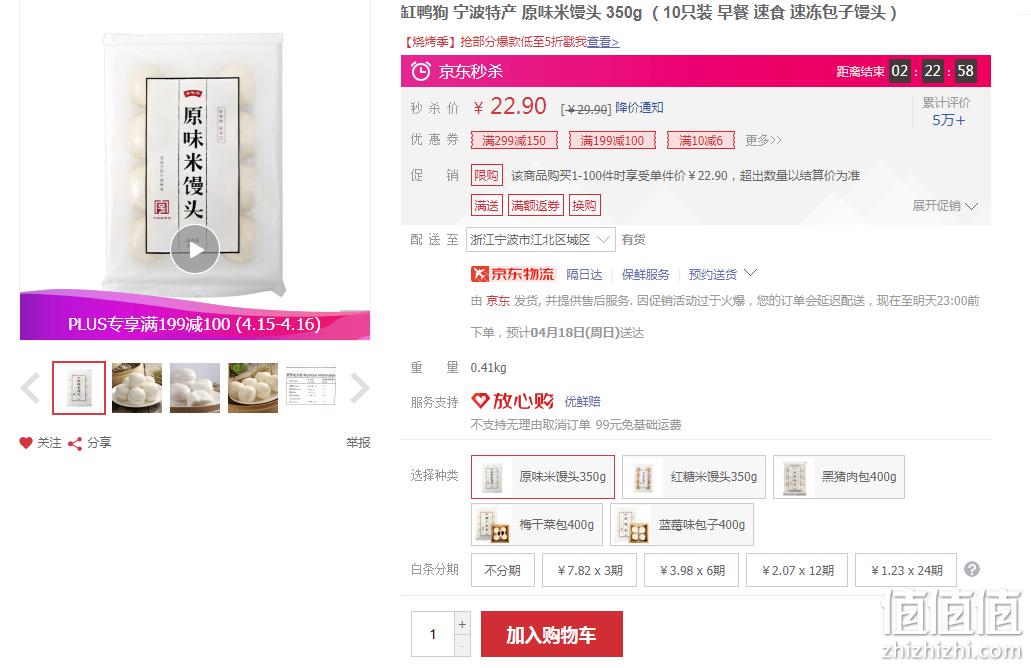Select the 黑猪肉包400g variety

839,477
